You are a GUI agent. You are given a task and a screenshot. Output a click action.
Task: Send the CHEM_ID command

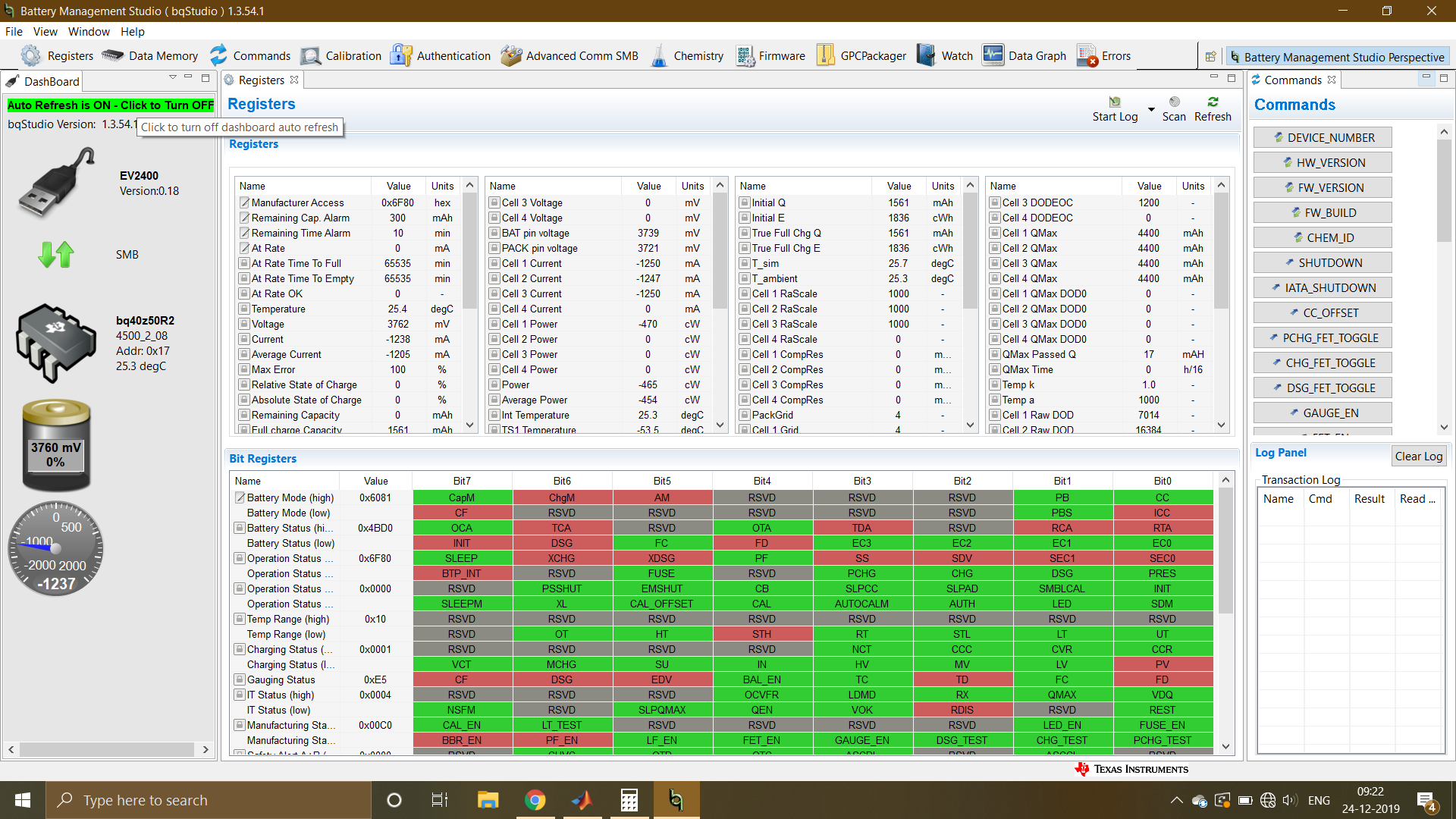point(1323,237)
